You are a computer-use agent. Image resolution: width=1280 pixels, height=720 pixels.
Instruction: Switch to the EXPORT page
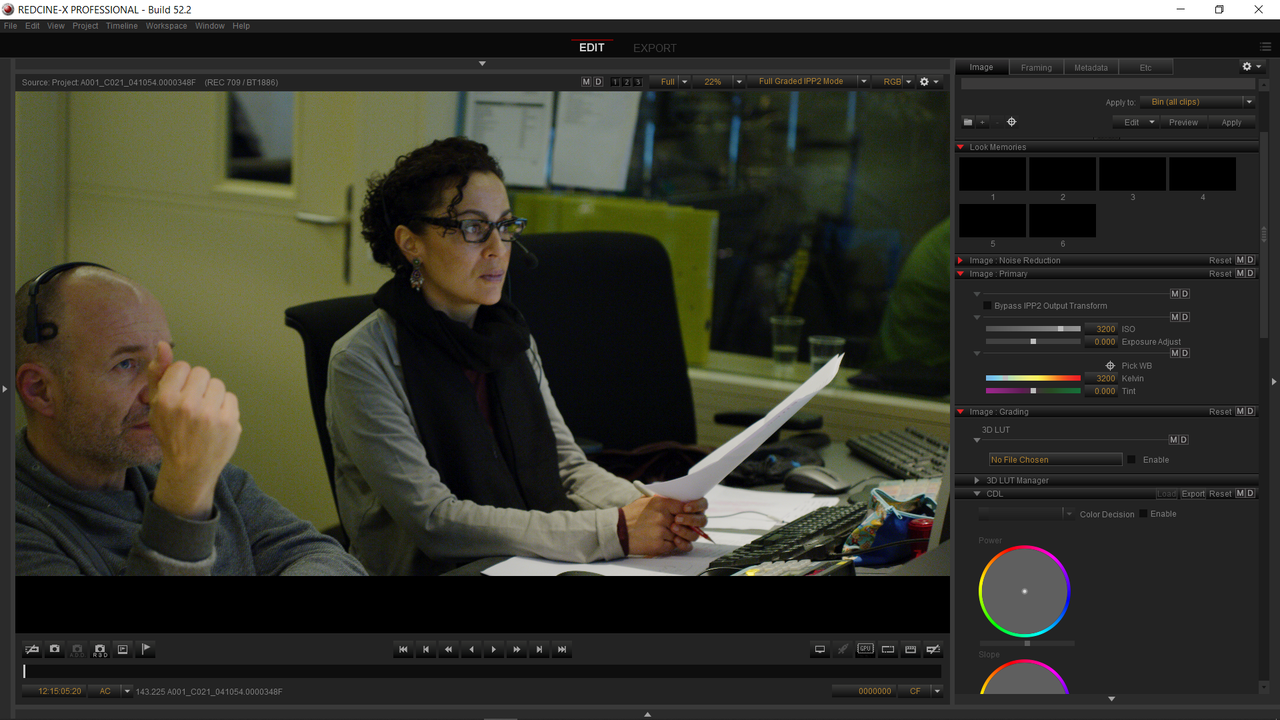tap(655, 48)
